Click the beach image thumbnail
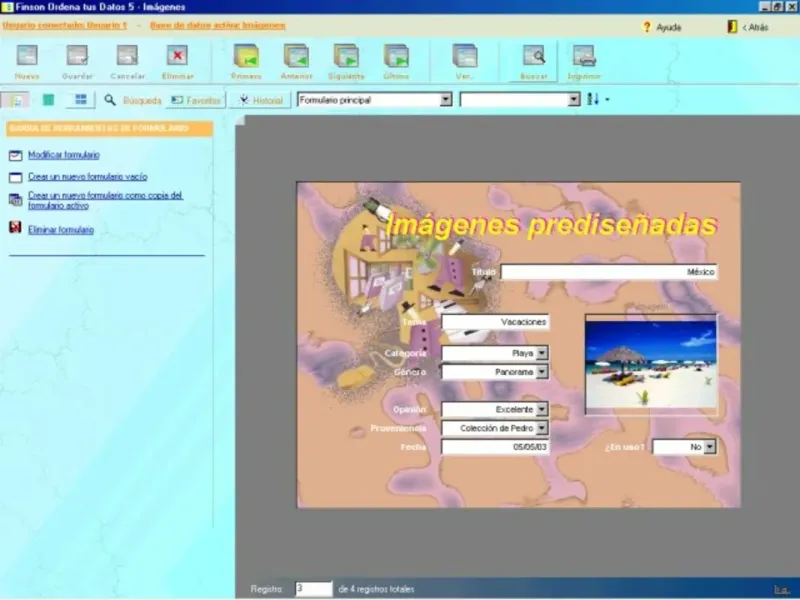This screenshot has height=600, width=800. (x=651, y=364)
